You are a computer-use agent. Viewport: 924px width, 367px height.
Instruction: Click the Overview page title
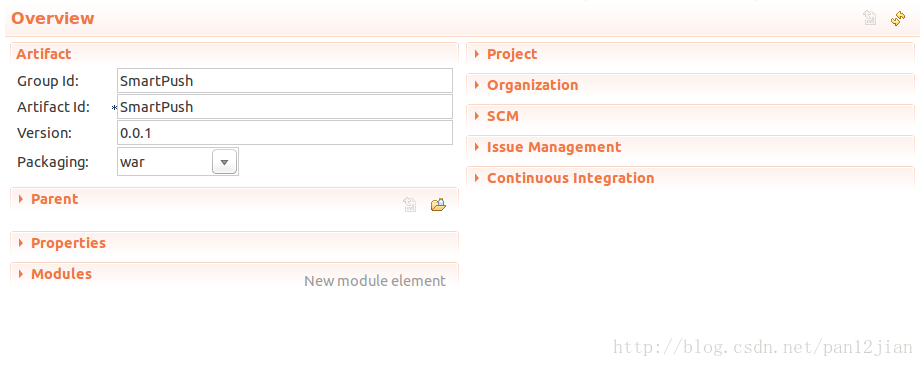point(52,18)
